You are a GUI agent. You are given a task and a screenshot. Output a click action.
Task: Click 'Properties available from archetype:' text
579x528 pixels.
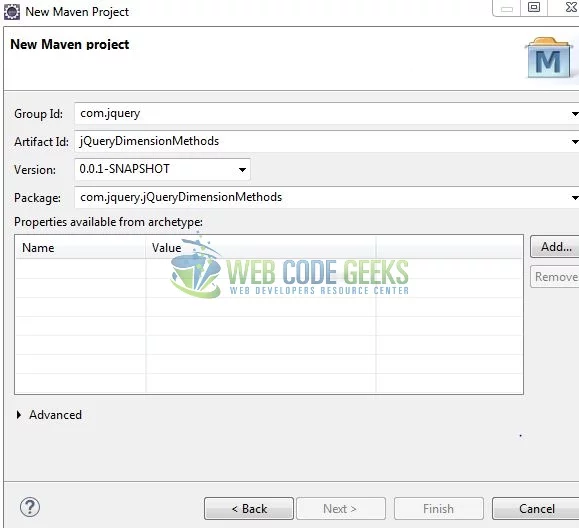click(109, 222)
